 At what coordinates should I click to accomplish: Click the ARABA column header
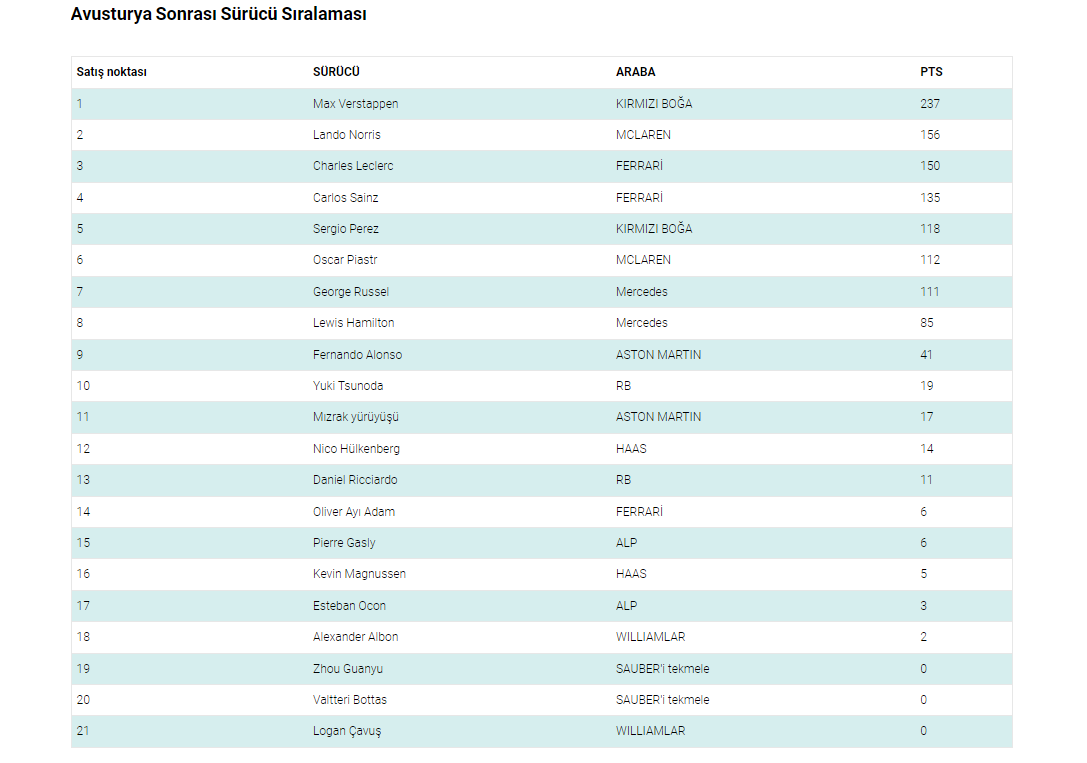tap(636, 72)
